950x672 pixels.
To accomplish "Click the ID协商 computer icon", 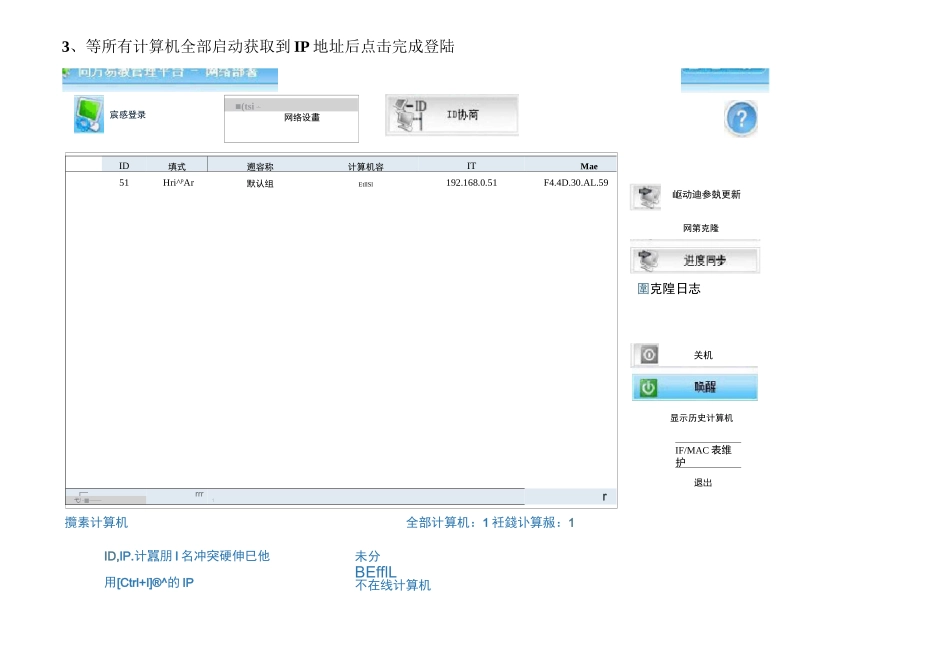I will (410, 115).
